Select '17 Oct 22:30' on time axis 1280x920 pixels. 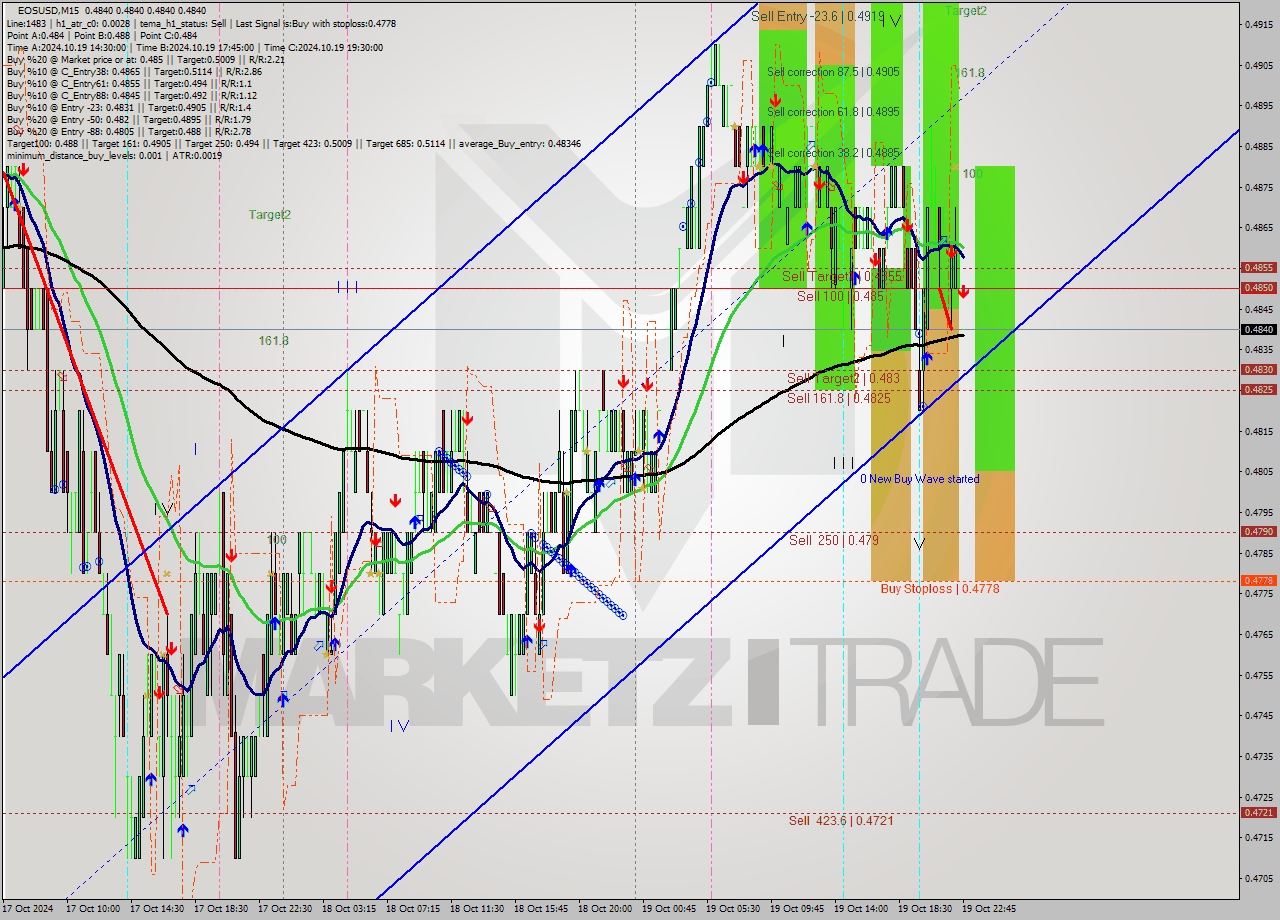[284, 909]
